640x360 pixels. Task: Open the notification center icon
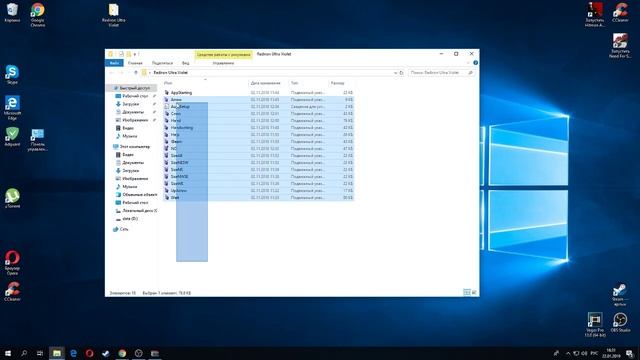(x=630, y=353)
